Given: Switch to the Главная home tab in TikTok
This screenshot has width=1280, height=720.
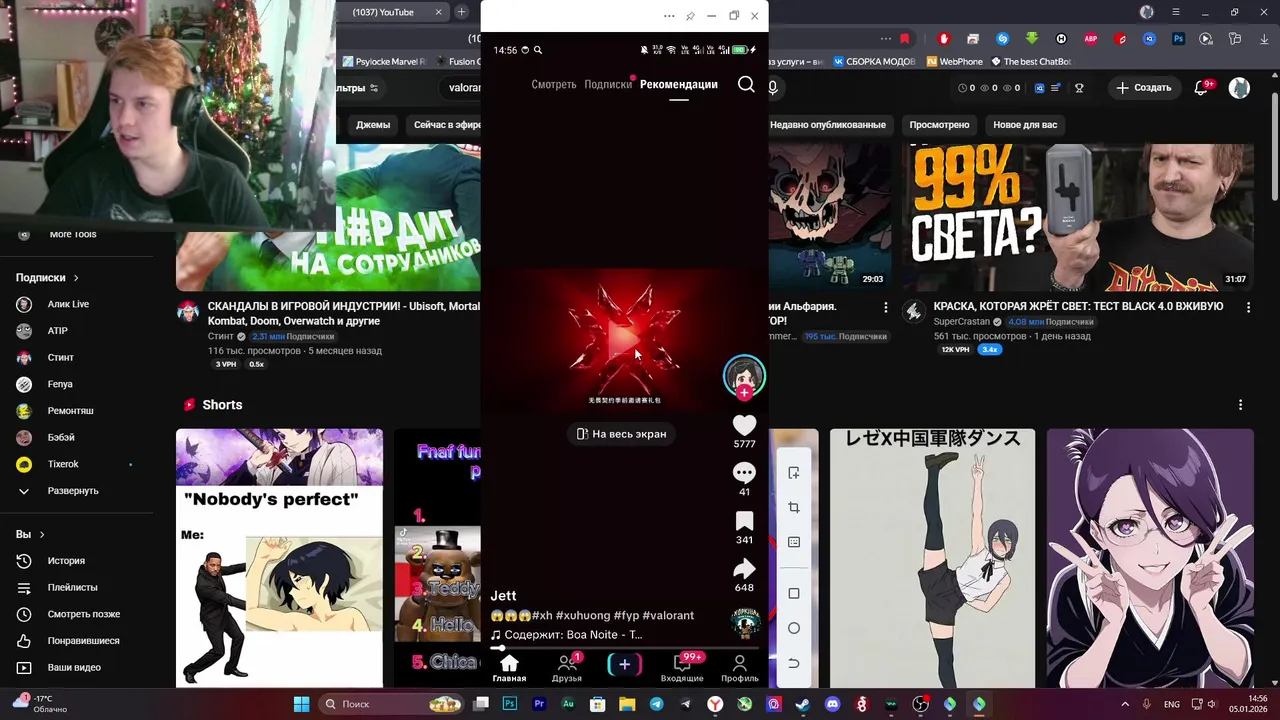Looking at the screenshot, I should point(509,667).
